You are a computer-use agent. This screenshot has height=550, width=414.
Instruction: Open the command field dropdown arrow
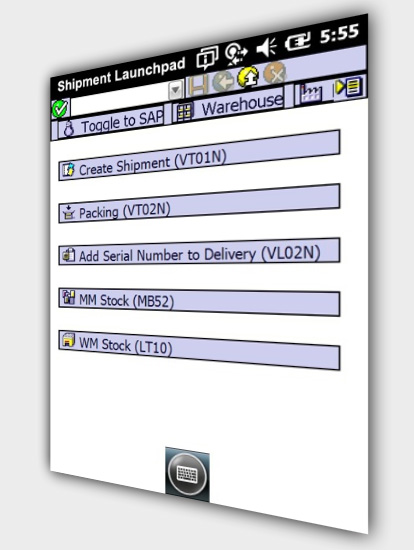(176, 90)
